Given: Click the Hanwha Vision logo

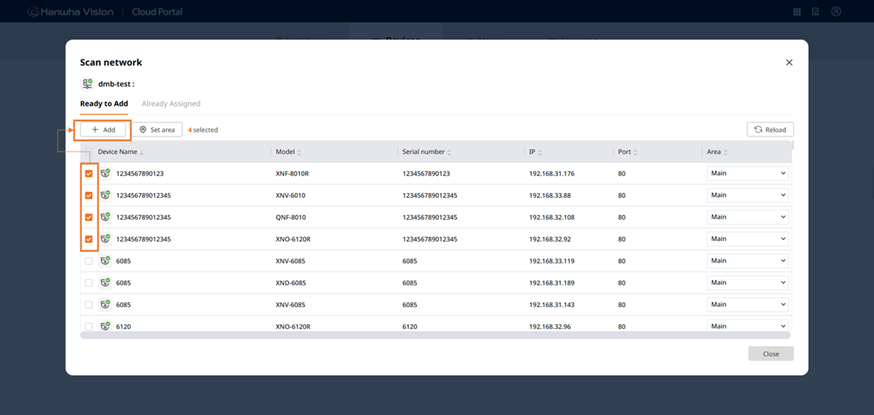Looking at the screenshot, I should [70, 12].
